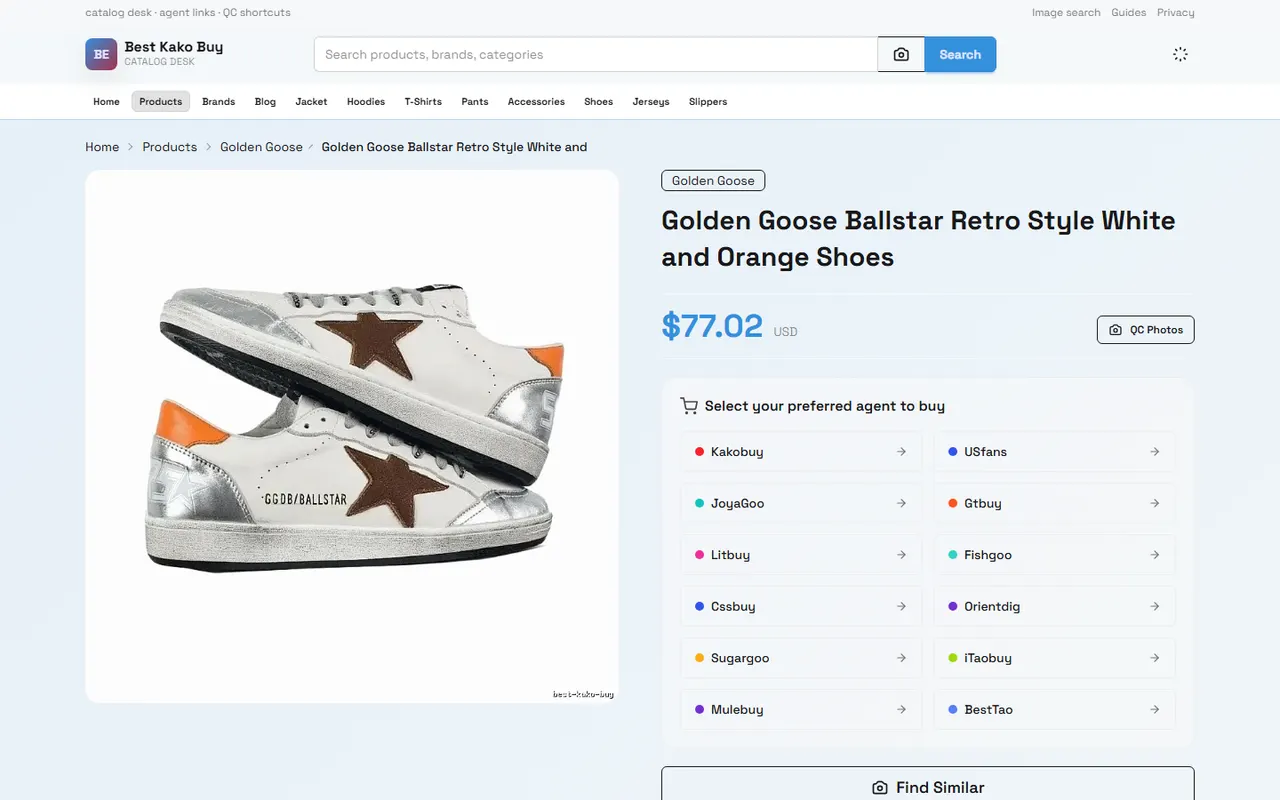
Task: Open the Jerseys category
Action: click(651, 101)
